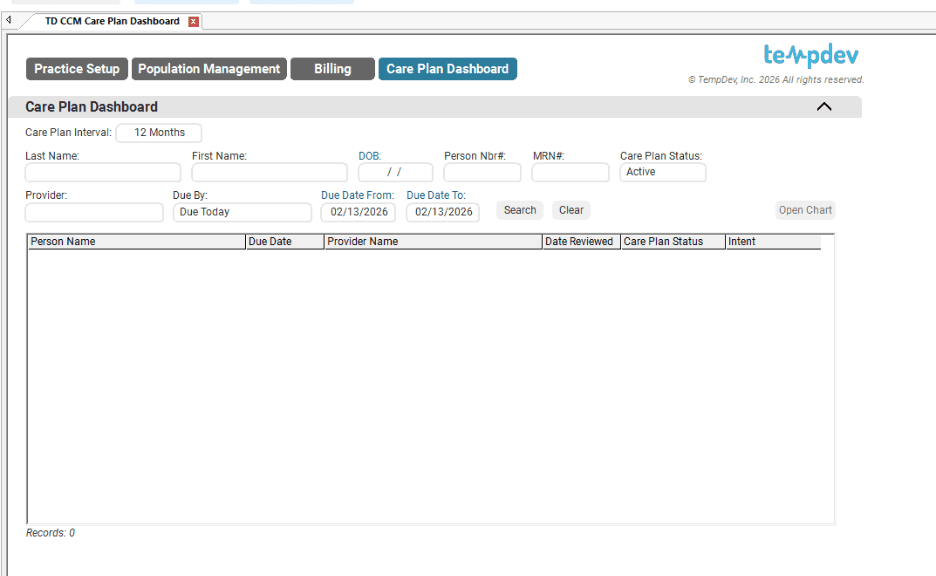Click the tempdev logo
This screenshot has height=576, width=936.
tap(811, 56)
